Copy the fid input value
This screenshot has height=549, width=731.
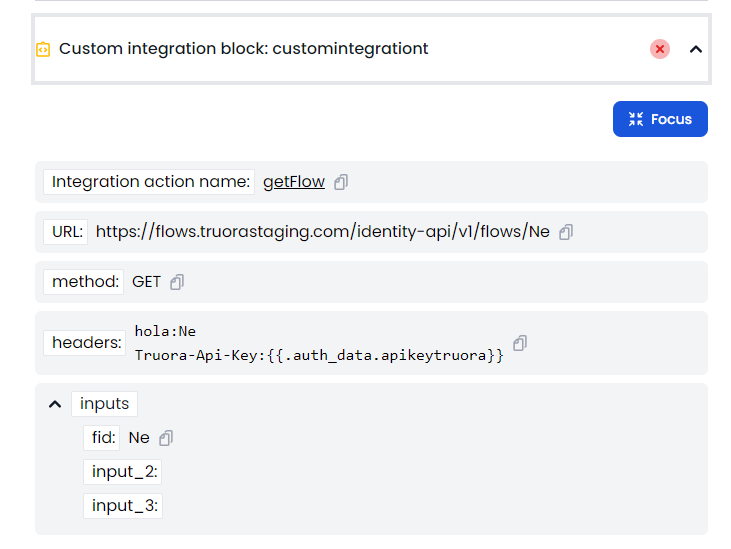tap(166, 438)
